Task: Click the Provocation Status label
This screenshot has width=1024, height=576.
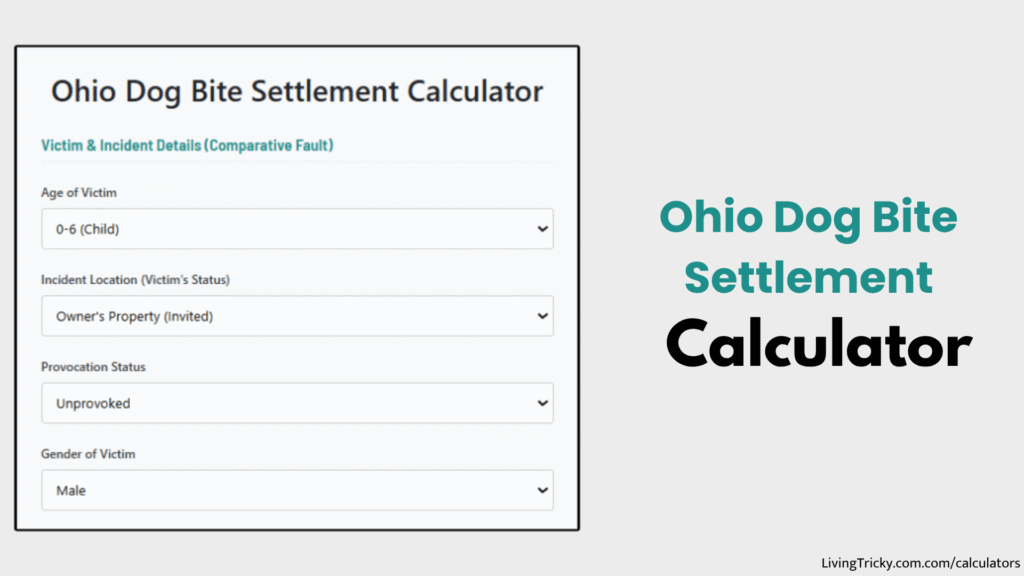Action: point(93,367)
